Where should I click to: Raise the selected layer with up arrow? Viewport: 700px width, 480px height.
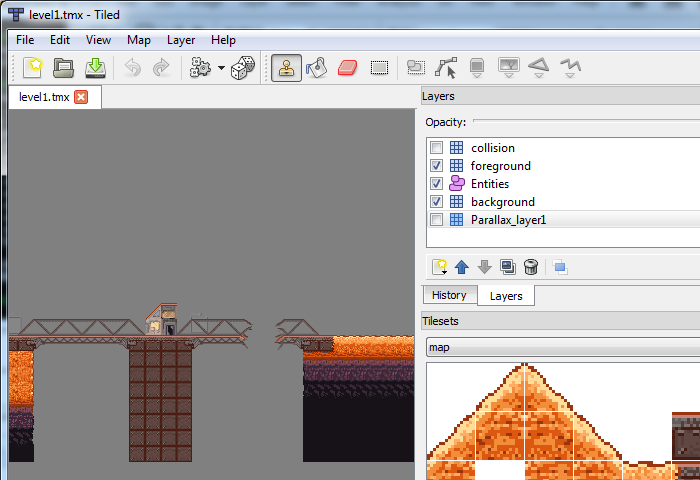point(462,267)
